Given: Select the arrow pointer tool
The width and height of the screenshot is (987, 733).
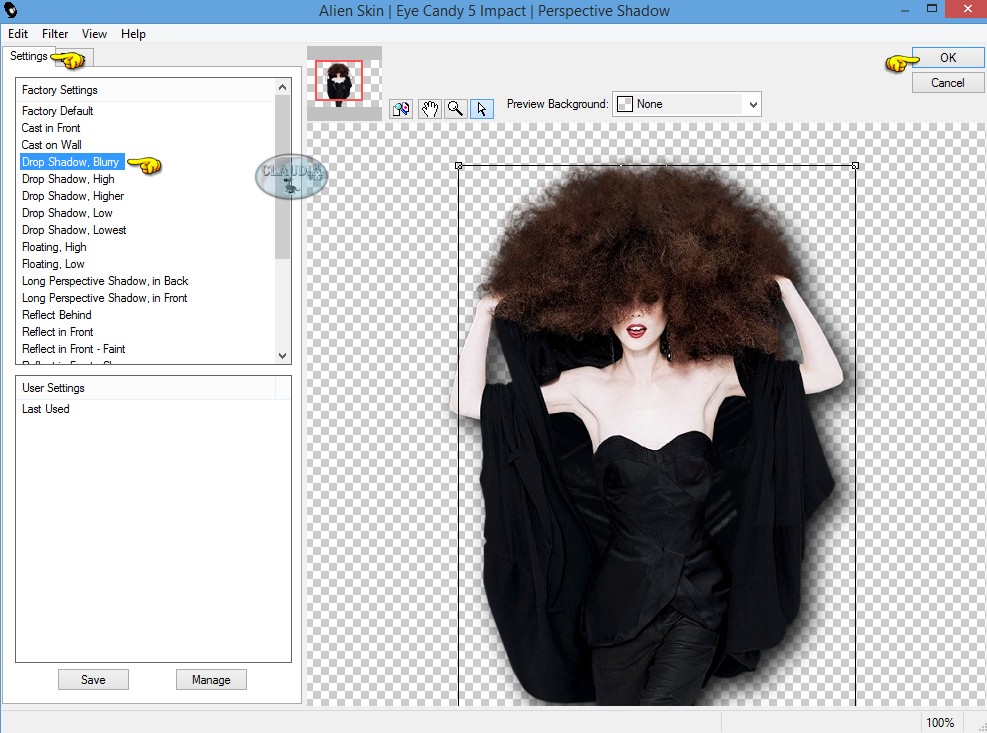Looking at the screenshot, I should click(482, 109).
